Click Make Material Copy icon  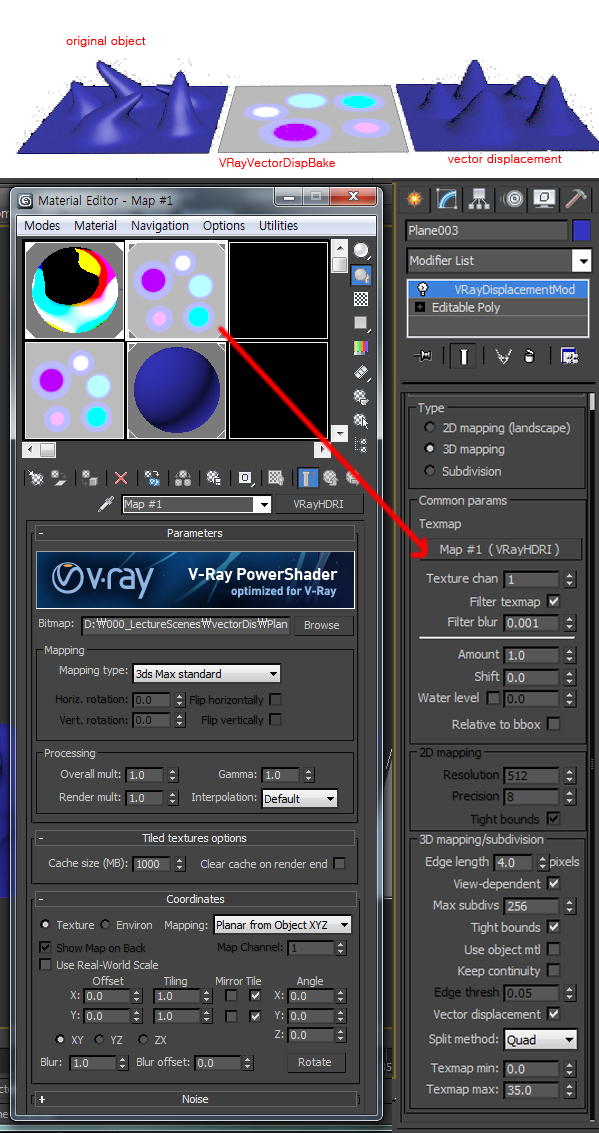click(x=152, y=478)
